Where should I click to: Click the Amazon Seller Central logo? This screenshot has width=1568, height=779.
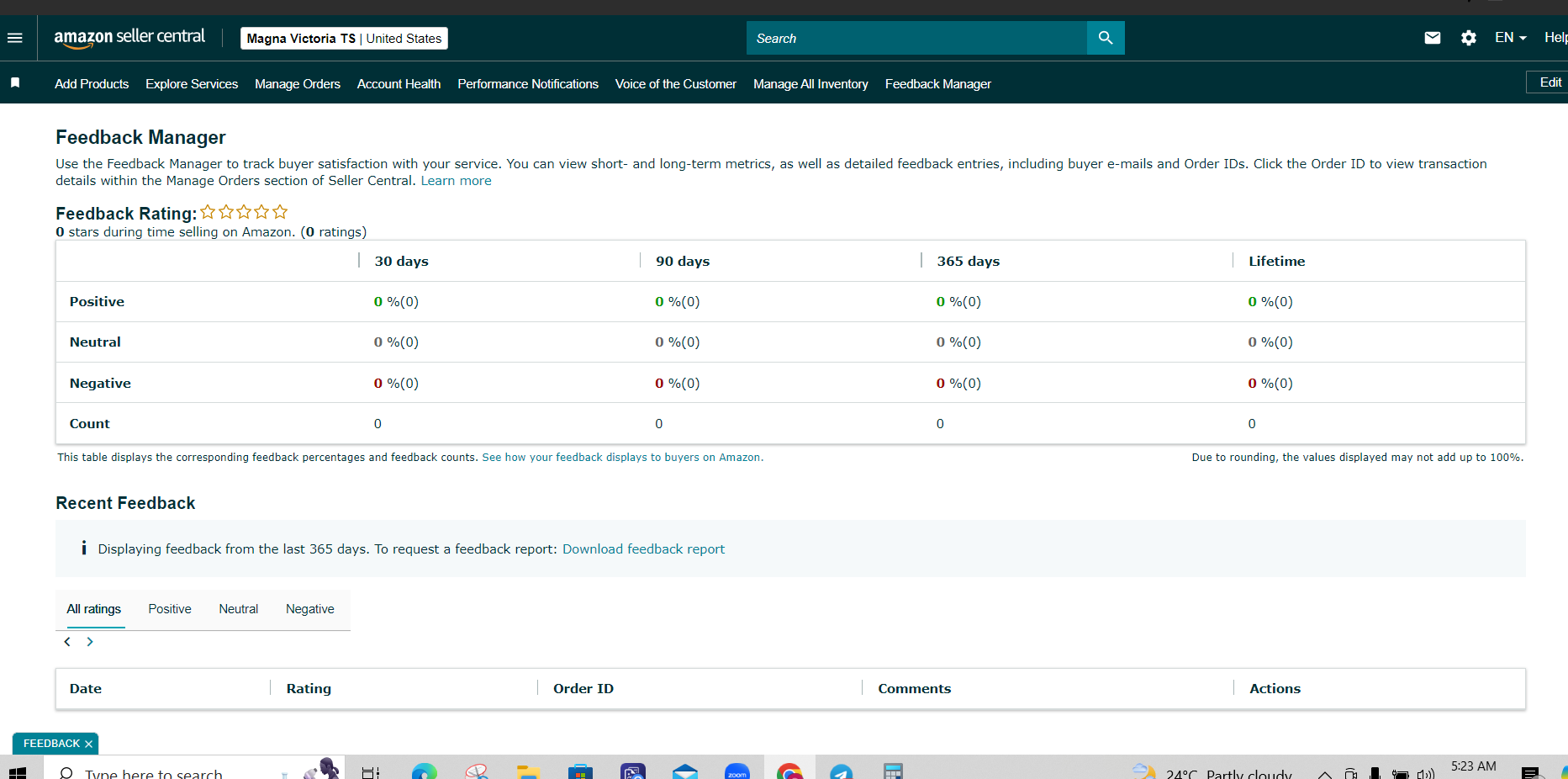click(129, 38)
